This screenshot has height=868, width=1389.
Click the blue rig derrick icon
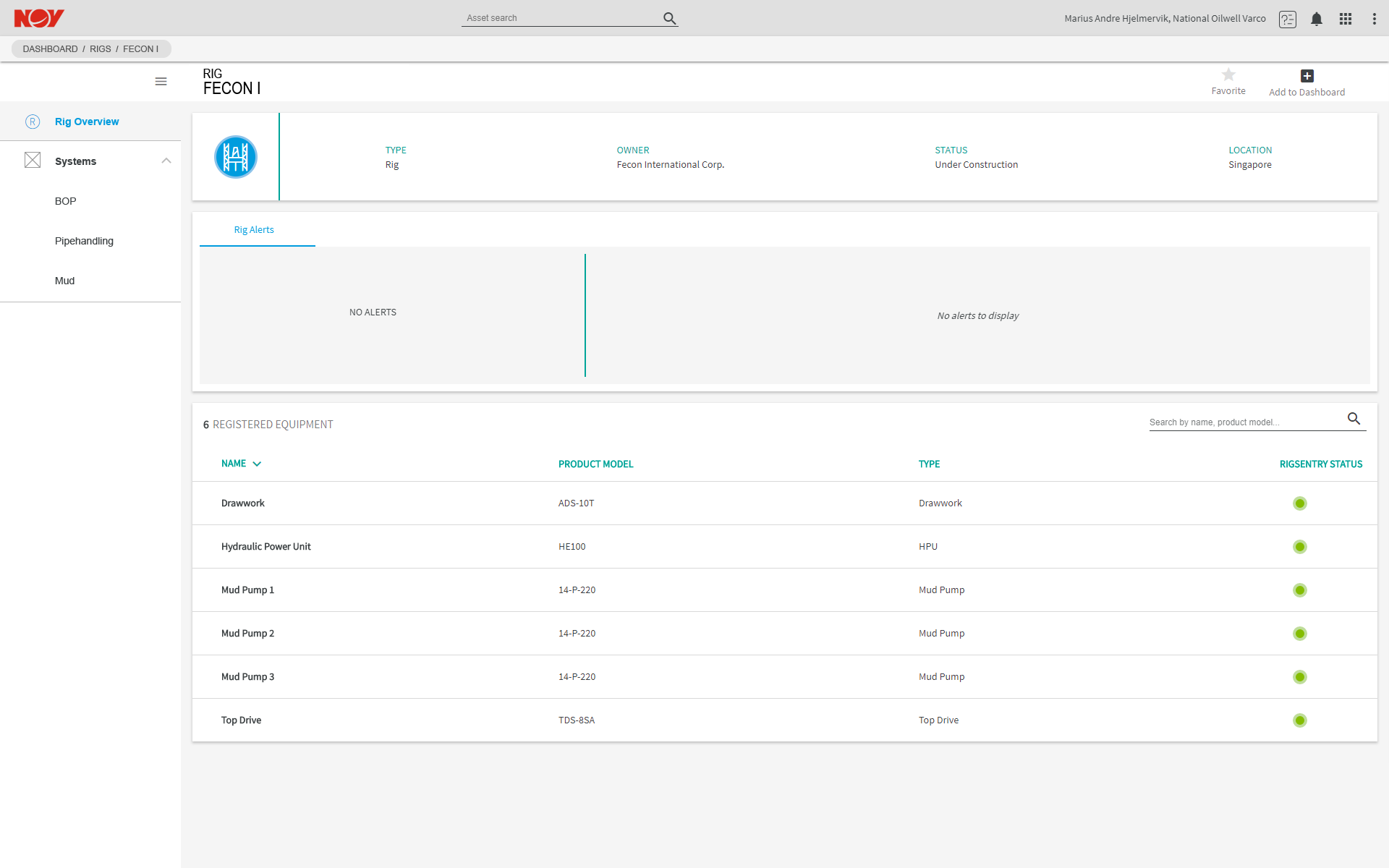[x=236, y=157]
